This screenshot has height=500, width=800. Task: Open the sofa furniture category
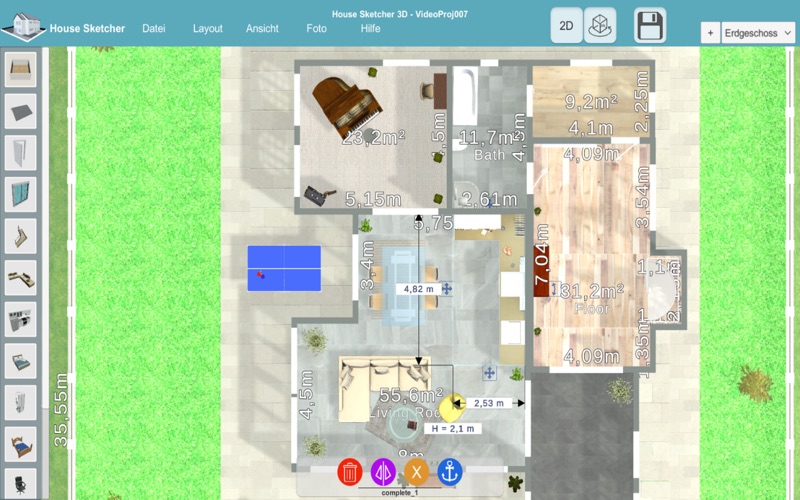tap(20, 278)
